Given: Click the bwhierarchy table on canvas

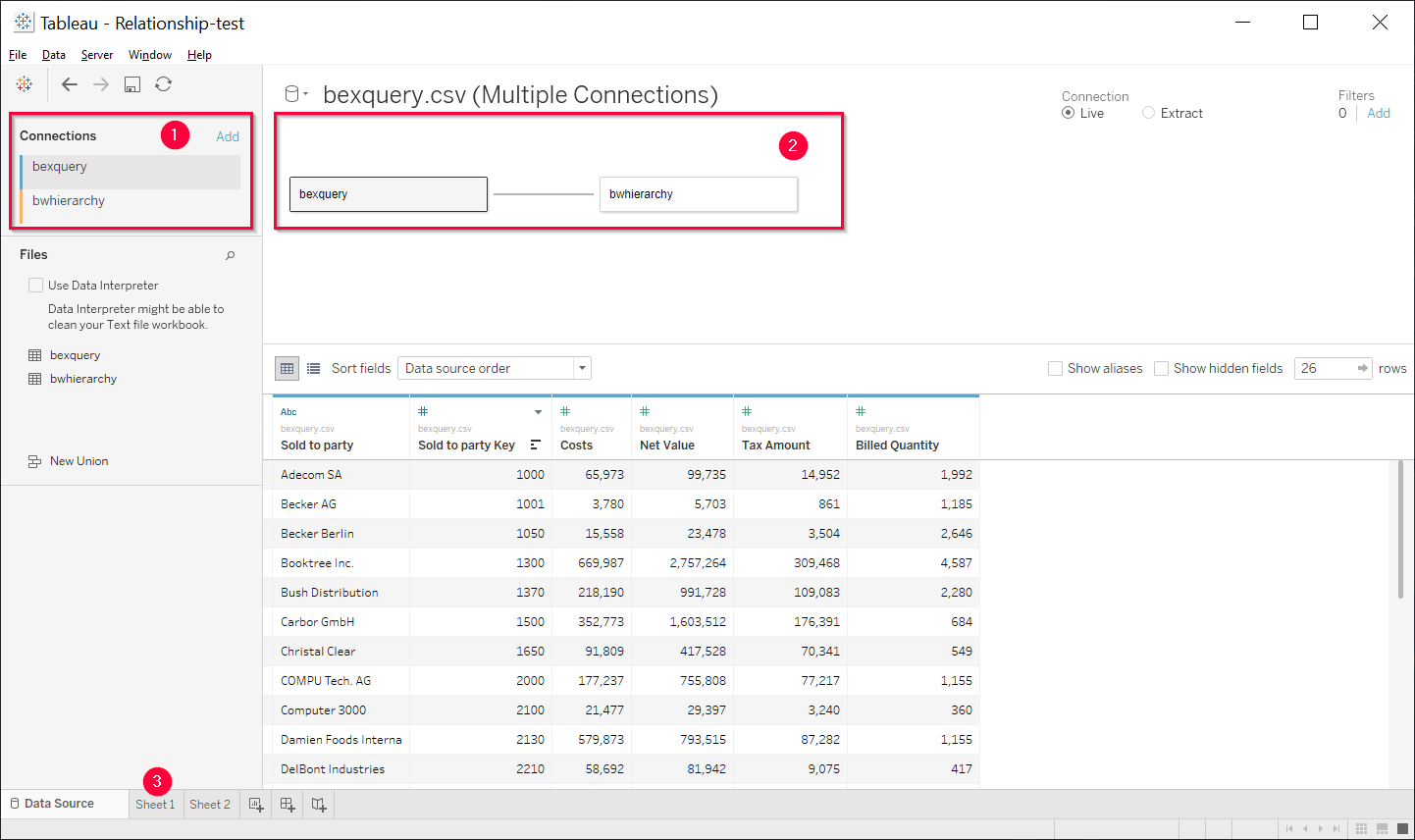Looking at the screenshot, I should 699,194.
